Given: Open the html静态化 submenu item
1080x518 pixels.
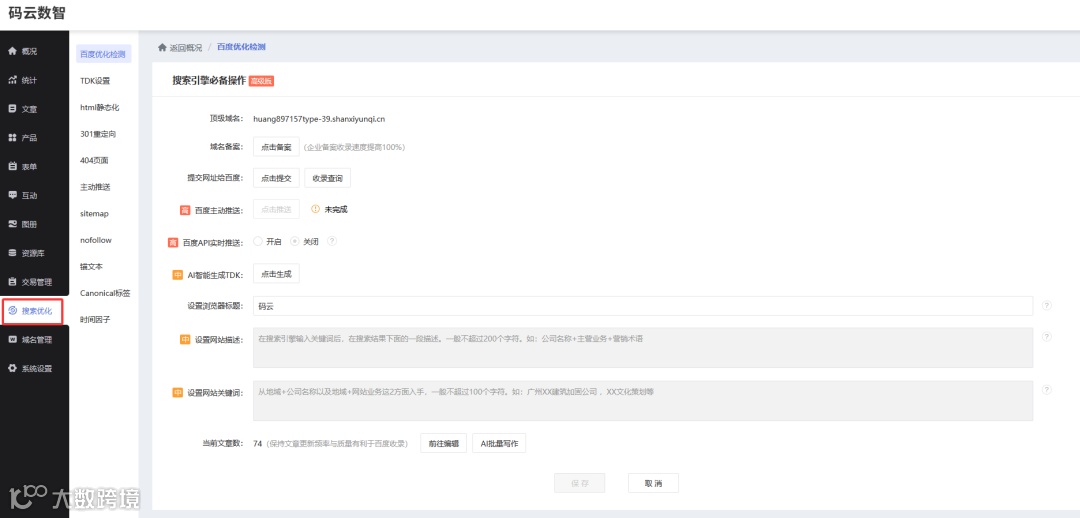Looking at the screenshot, I should (x=100, y=107).
